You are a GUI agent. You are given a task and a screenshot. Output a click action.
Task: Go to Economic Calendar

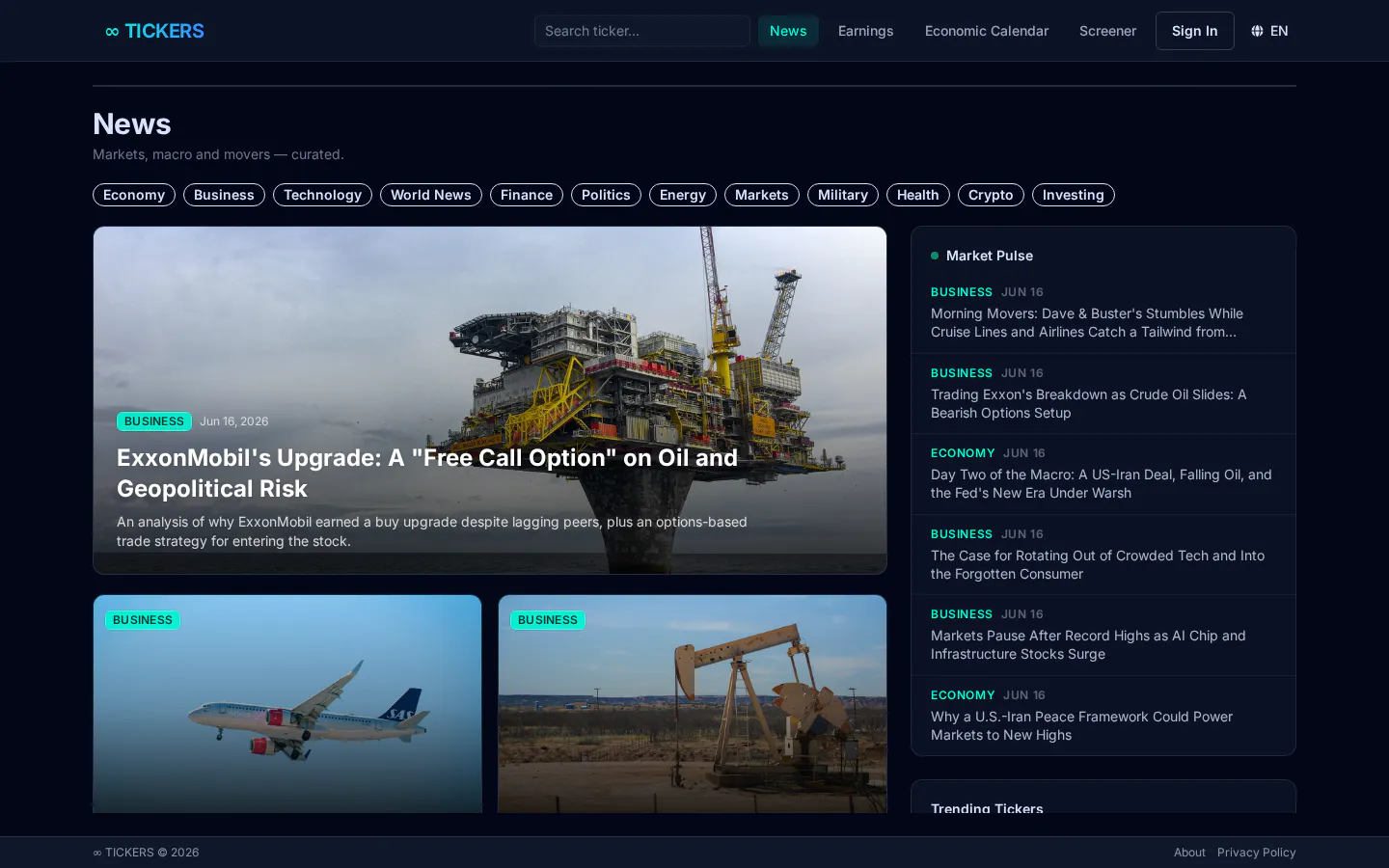(x=986, y=31)
